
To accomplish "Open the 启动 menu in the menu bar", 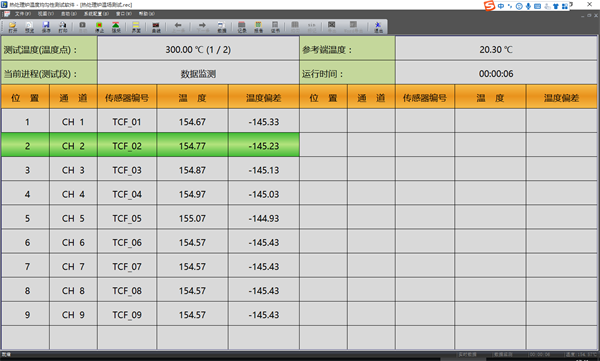I will point(69,14).
